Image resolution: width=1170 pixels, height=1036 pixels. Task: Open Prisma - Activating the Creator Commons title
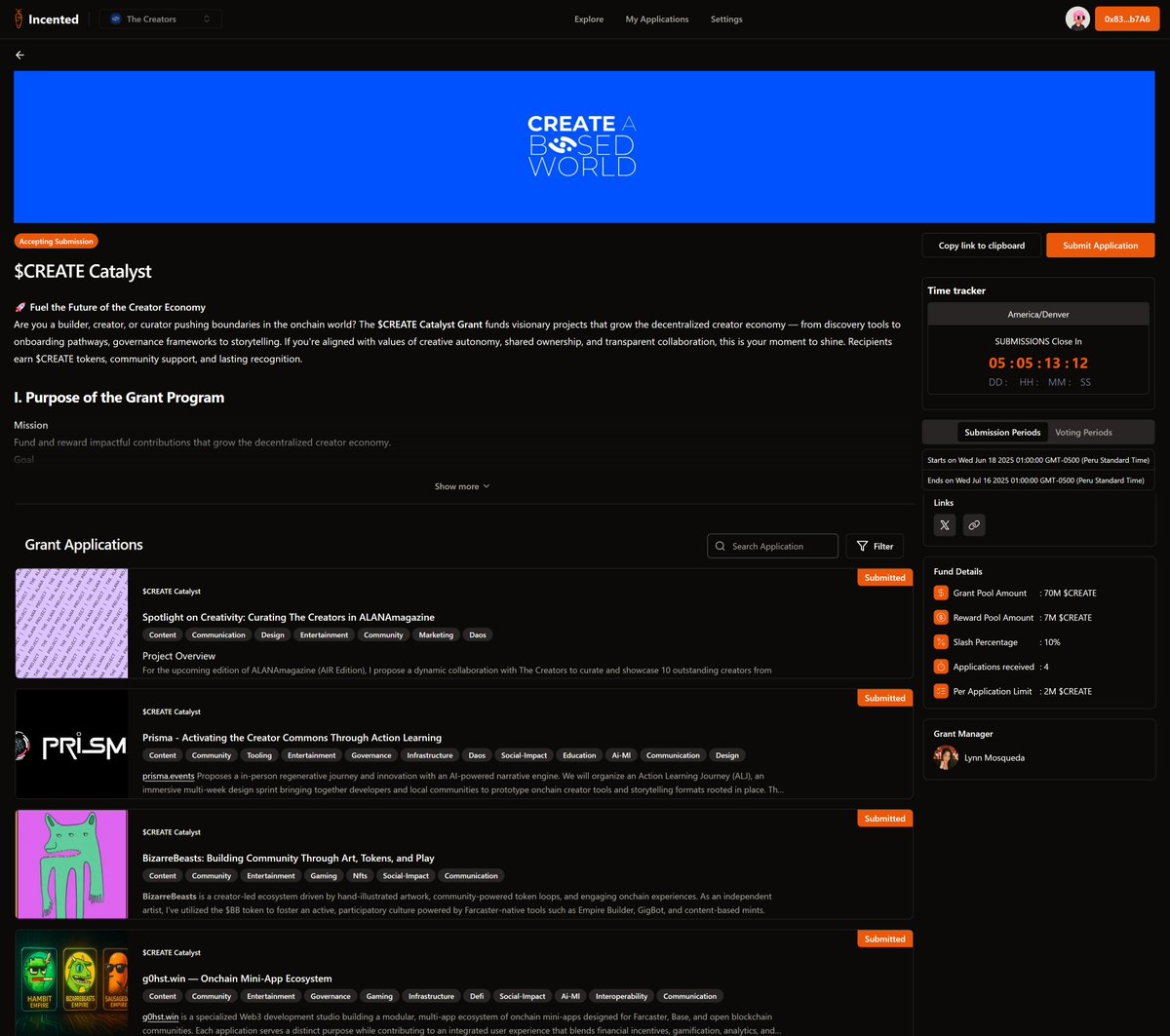pyautogui.click(x=292, y=738)
